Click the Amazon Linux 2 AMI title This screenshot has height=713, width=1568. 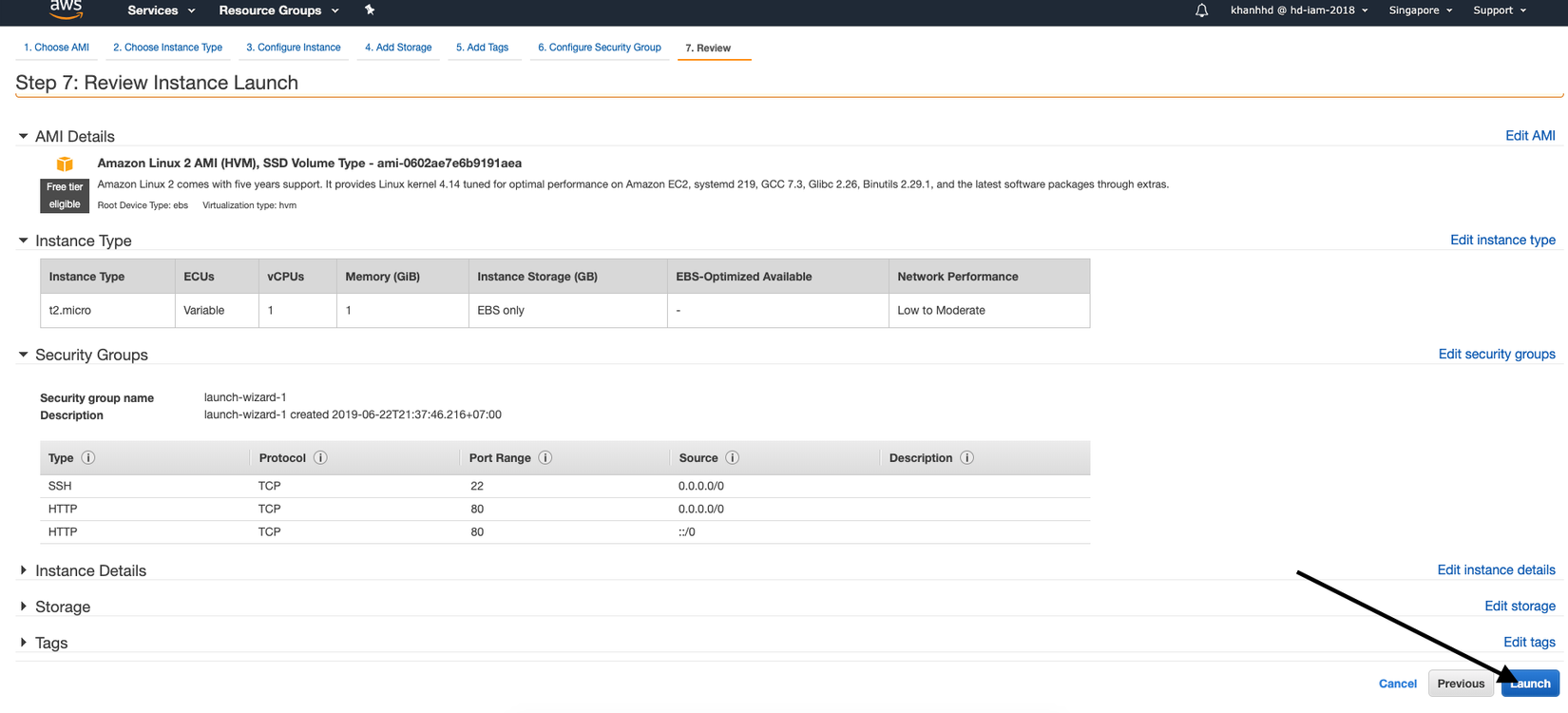(310, 164)
